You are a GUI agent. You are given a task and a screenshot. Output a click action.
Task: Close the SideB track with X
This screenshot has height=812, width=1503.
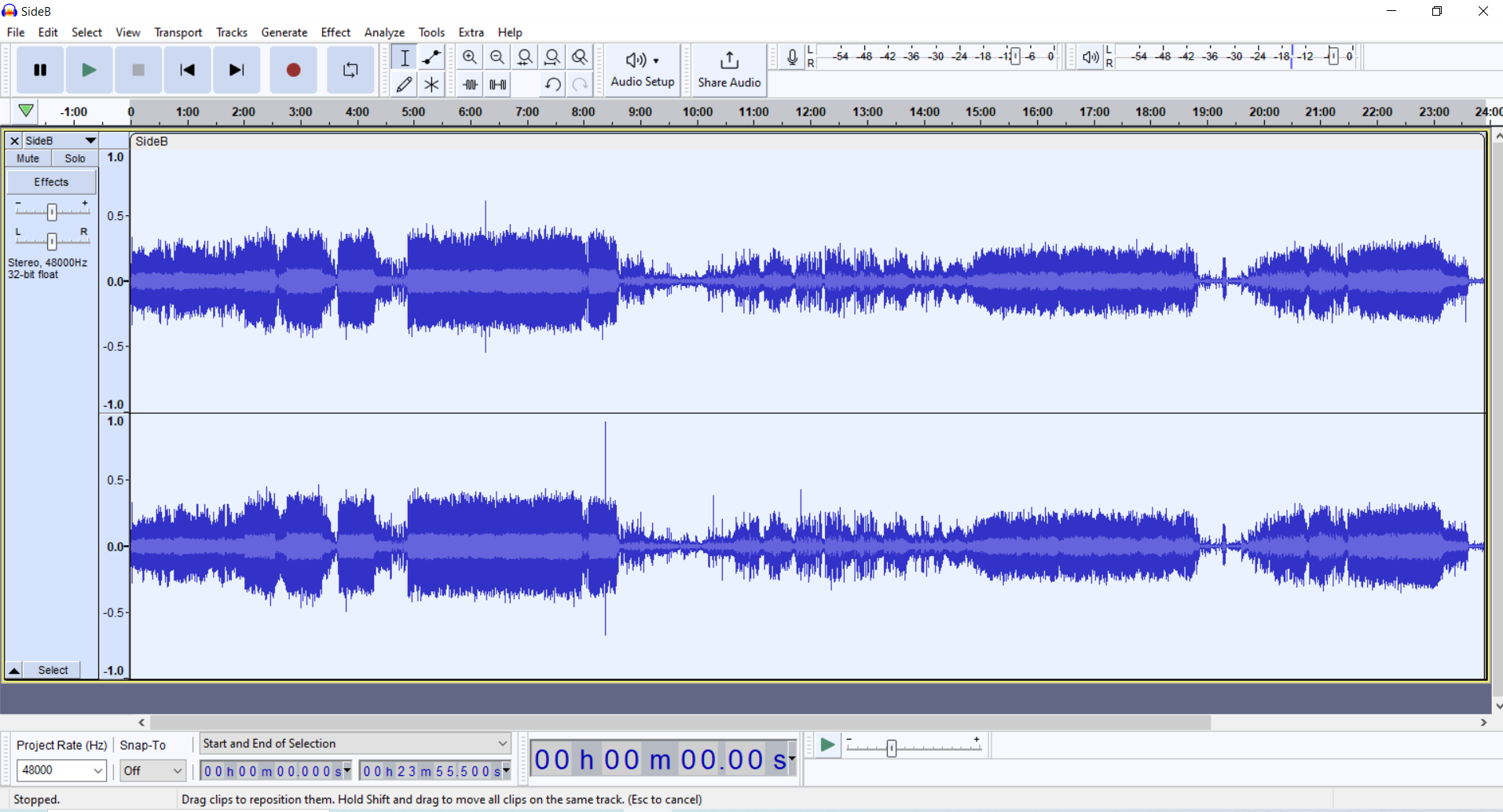(14, 141)
